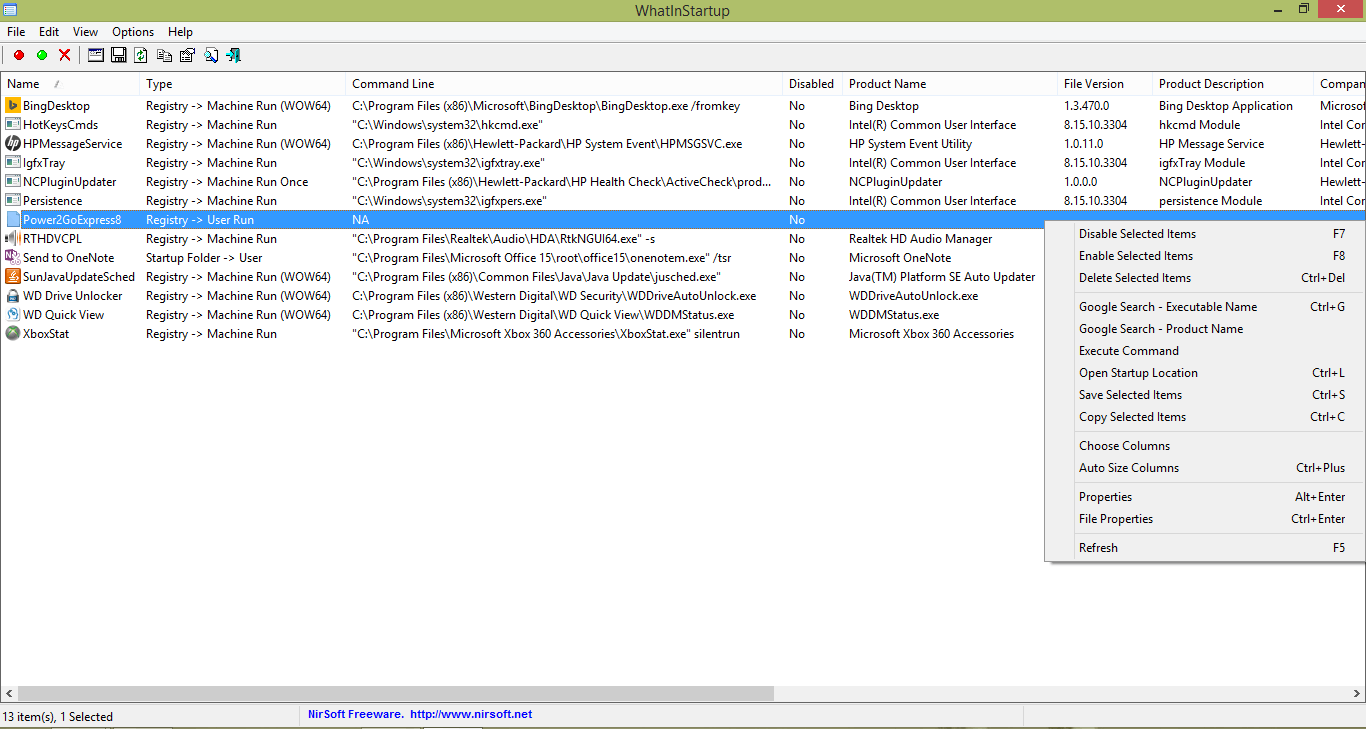Click the horizontal scrollbar left arrow

click(x=9, y=693)
